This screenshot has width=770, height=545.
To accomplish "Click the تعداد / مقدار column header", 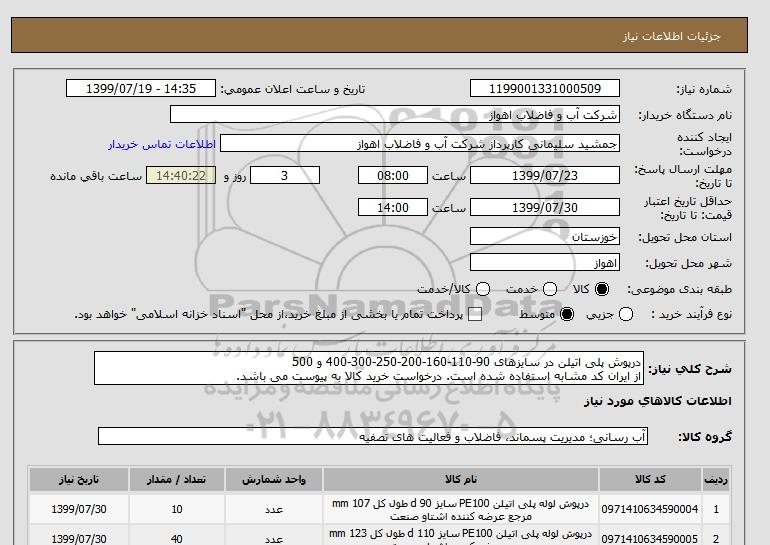I will [177, 479].
